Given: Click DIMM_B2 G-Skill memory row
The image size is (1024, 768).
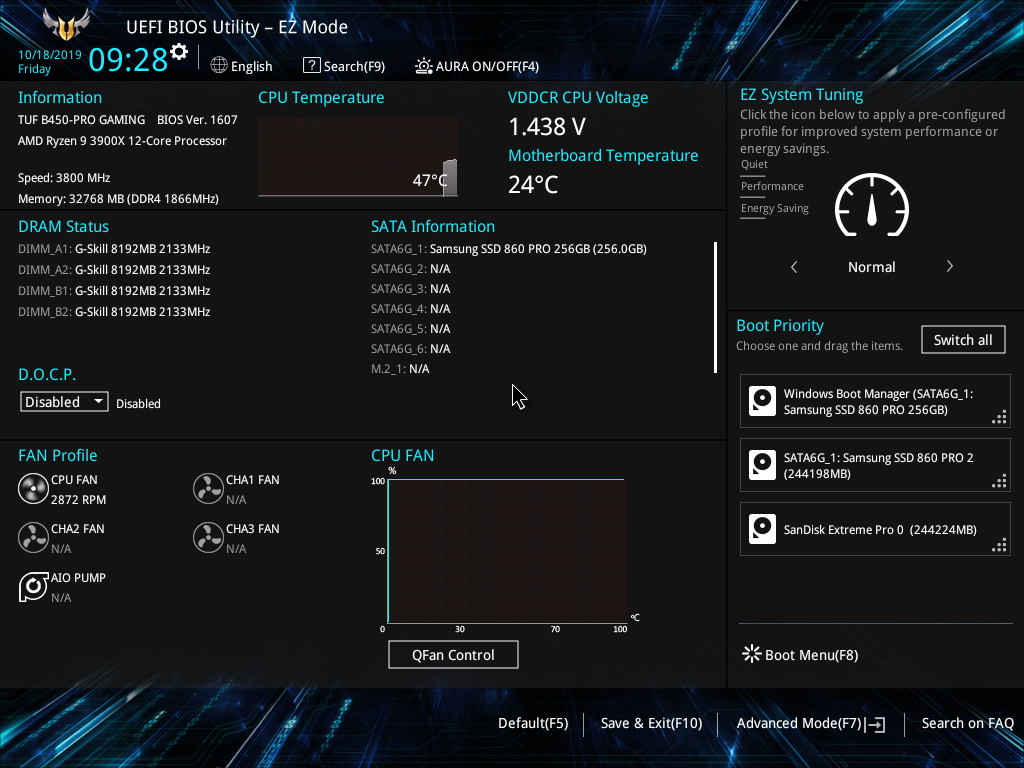Looking at the screenshot, I should point(114,312).
